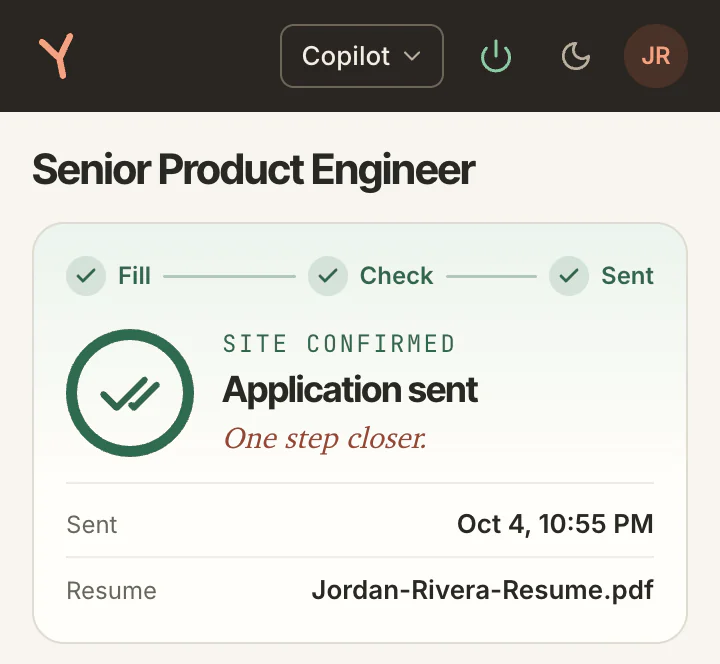This screenshot has height=664, width=720.
Task: Switch to dark mode with moon icon
Action: click(x=576, y=56)
